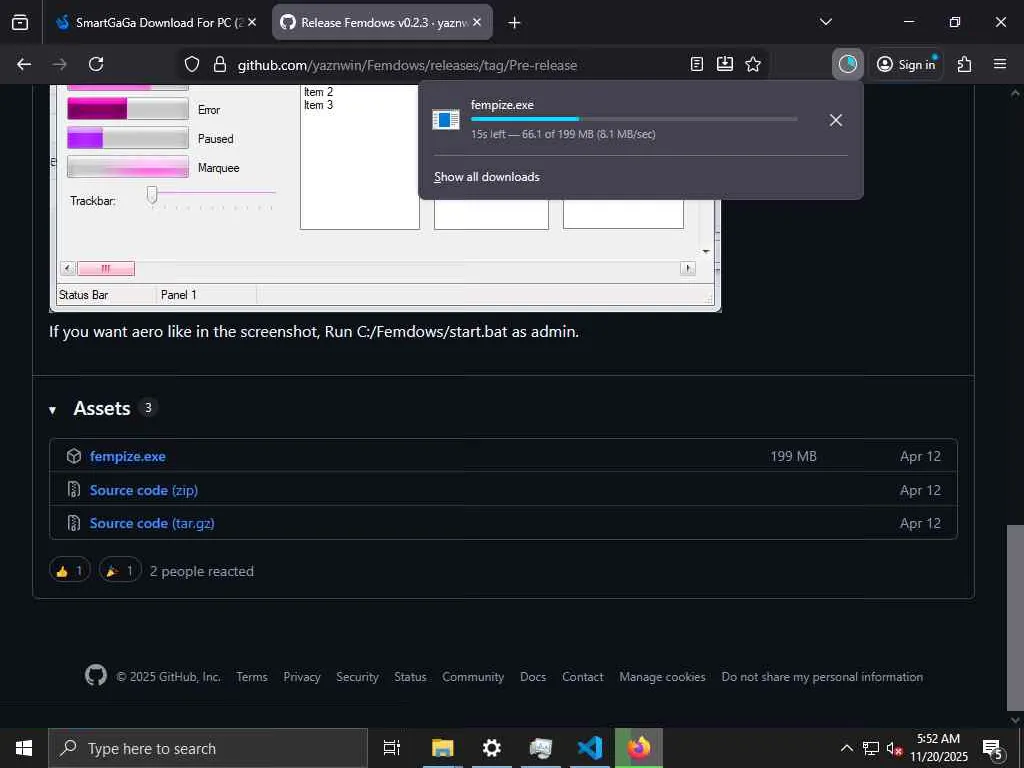Reload the current page
This screenshot has width=1024, height=768.
96,64
